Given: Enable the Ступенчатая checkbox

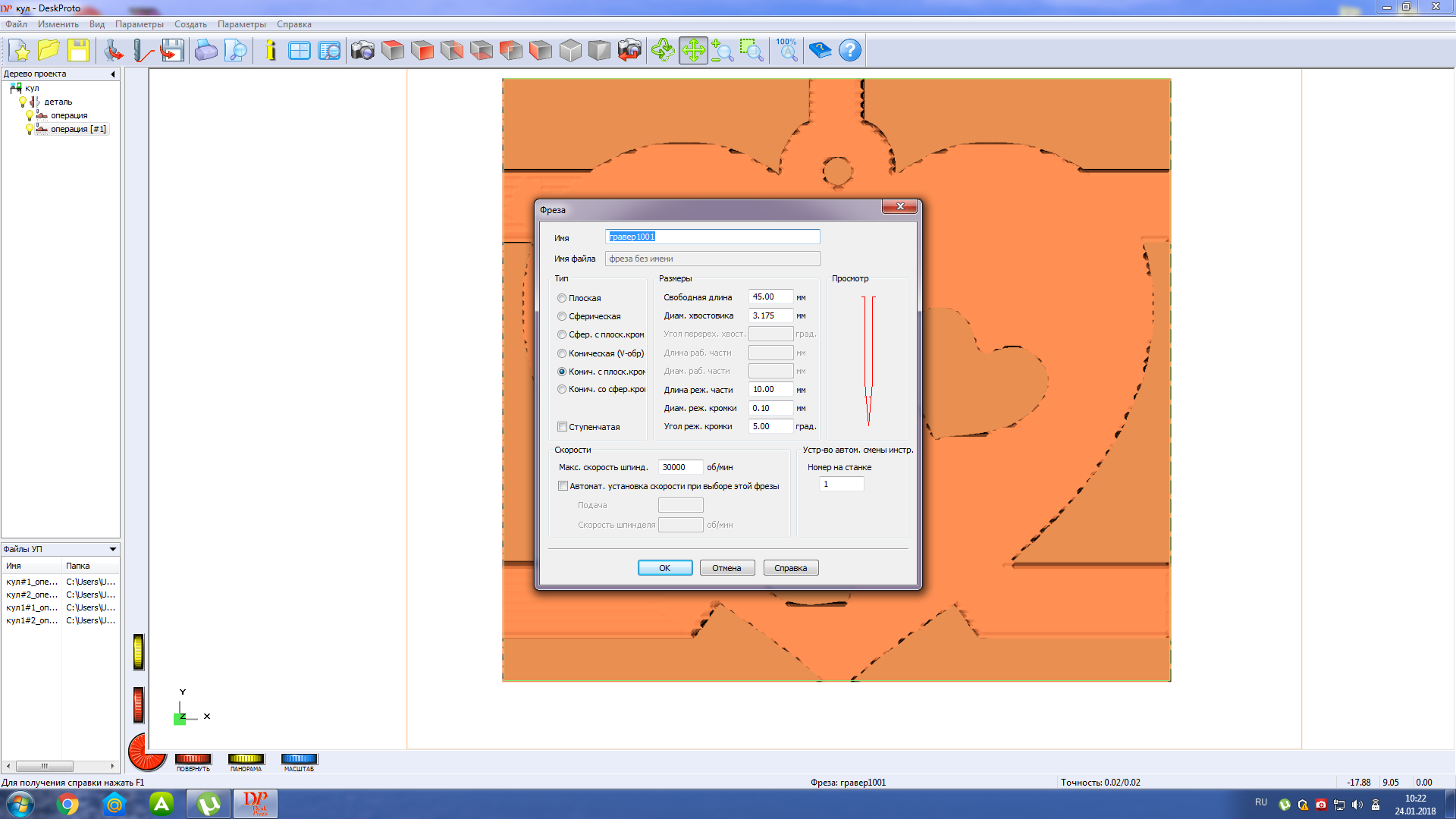Looking at the screenshot, I should [x=563, y=427].
